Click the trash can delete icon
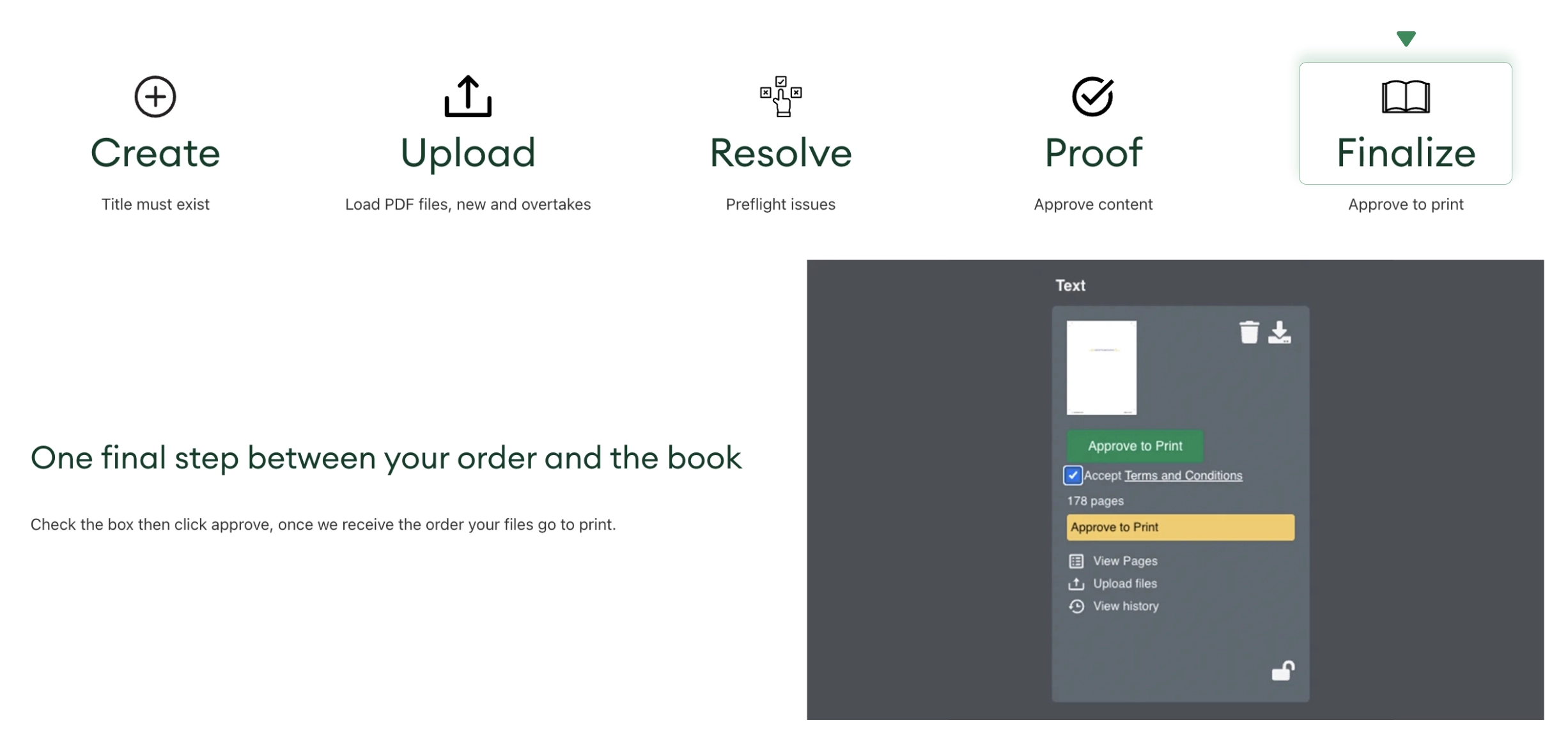The width and height of the screenshot is (1568, 745). (x=1248, y=332)
